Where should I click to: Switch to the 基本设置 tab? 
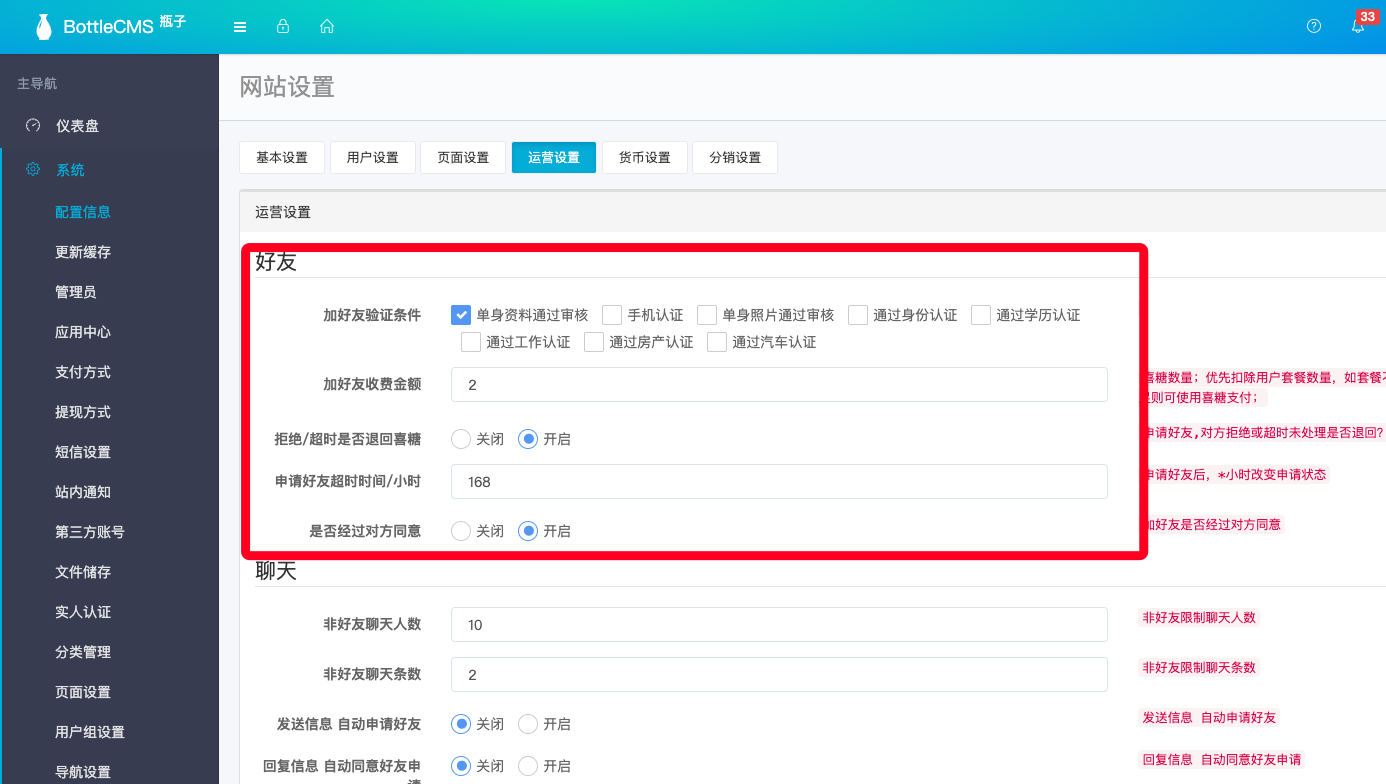pyautogui.click(x=282, y=158)
